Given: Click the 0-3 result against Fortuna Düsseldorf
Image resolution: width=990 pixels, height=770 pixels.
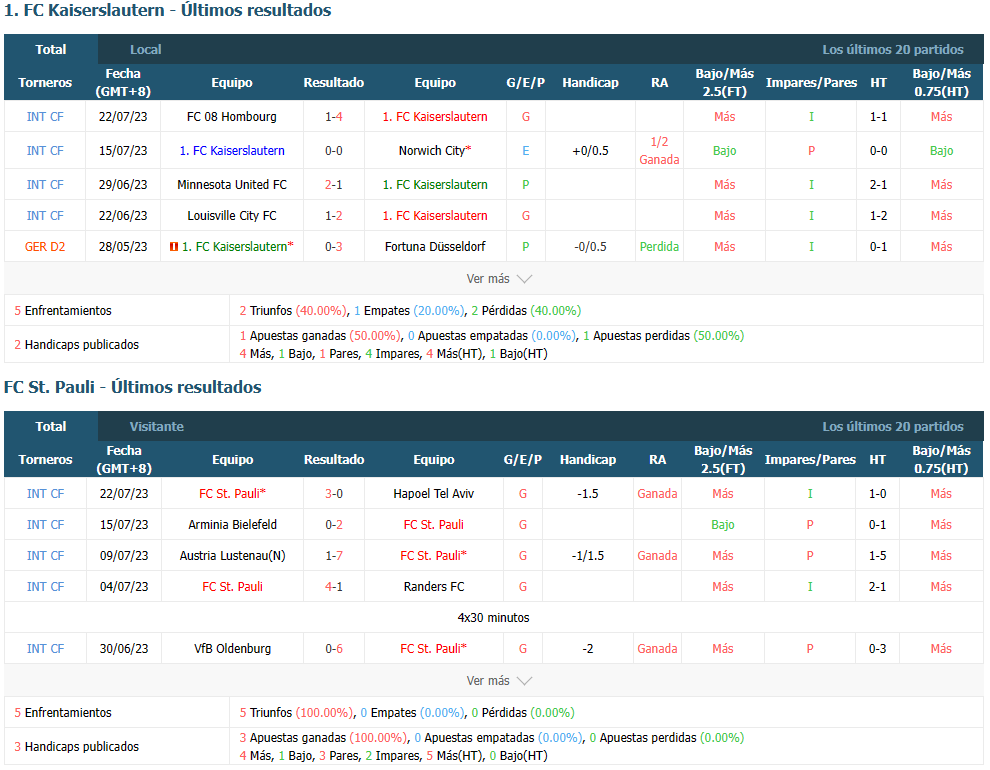Looking at the screenshot, I should tap(334, 247).
